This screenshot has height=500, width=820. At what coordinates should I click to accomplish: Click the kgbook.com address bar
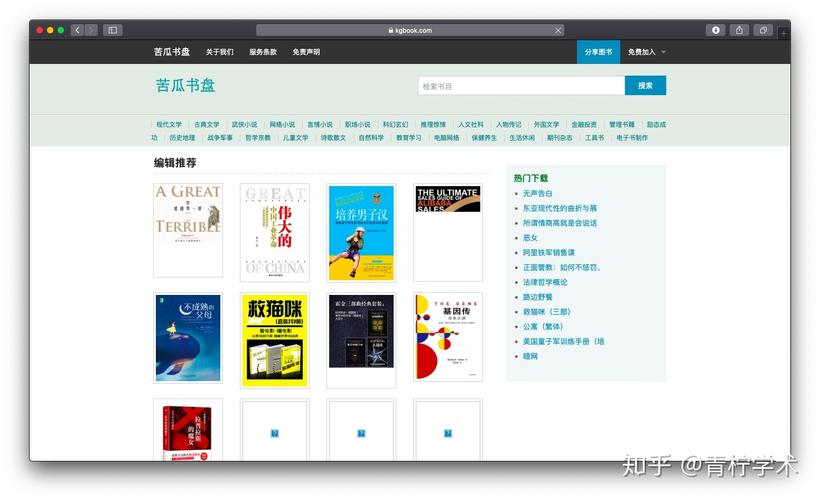tap(410, 30)
